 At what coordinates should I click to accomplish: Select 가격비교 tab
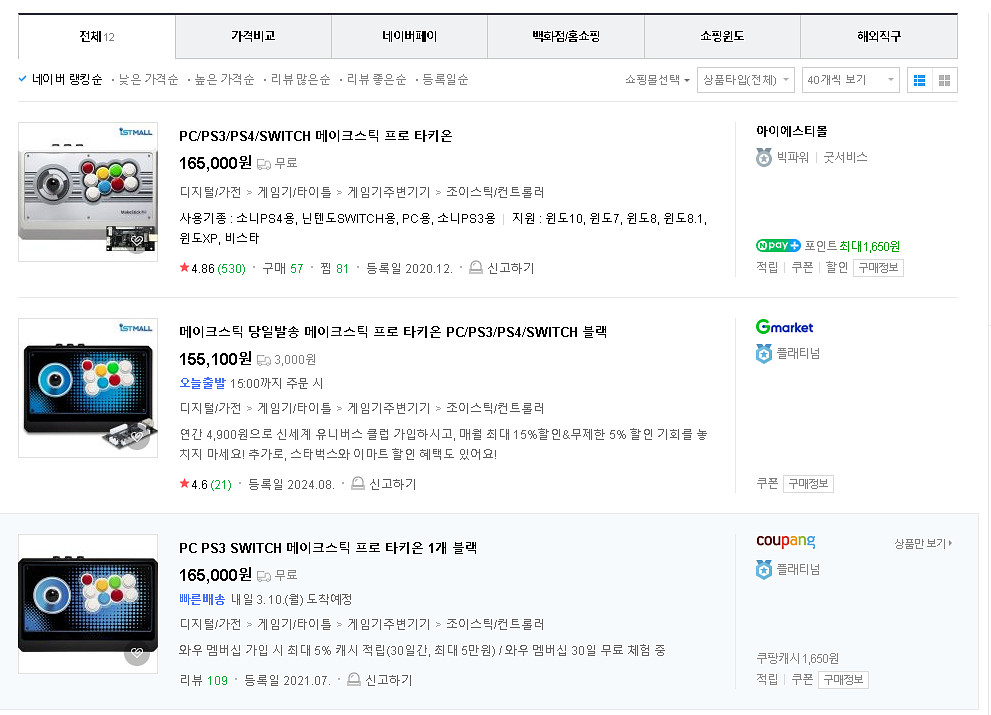coord(253,37)
